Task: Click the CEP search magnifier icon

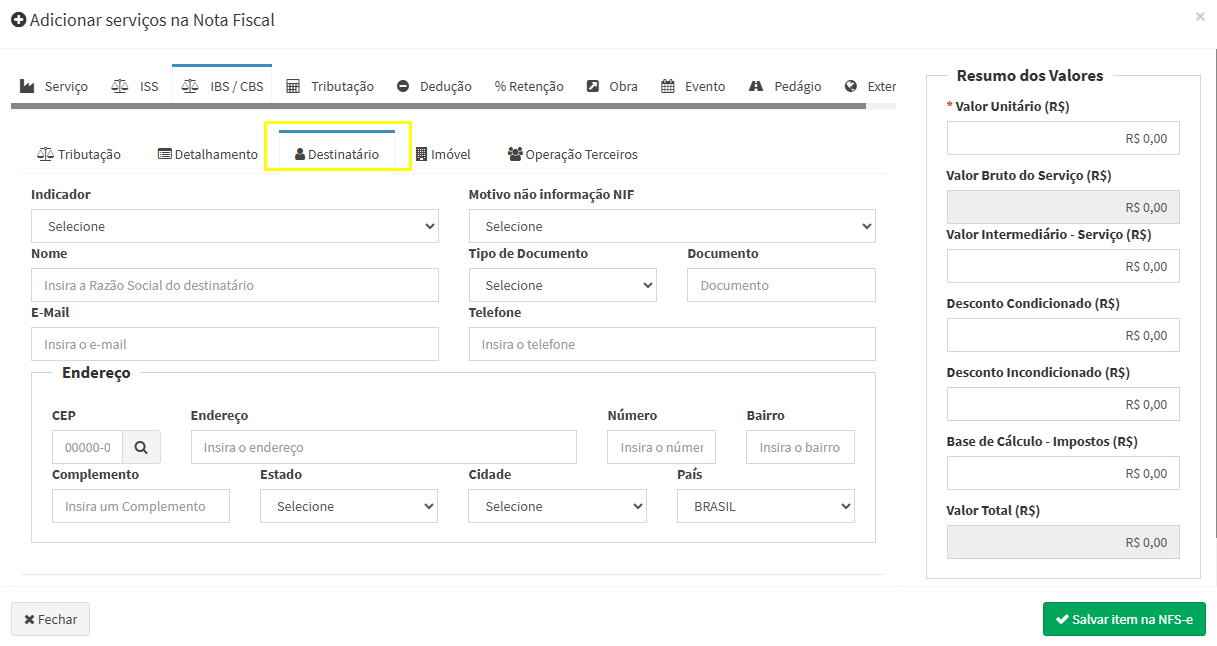Action: click(x=141, y=447)
